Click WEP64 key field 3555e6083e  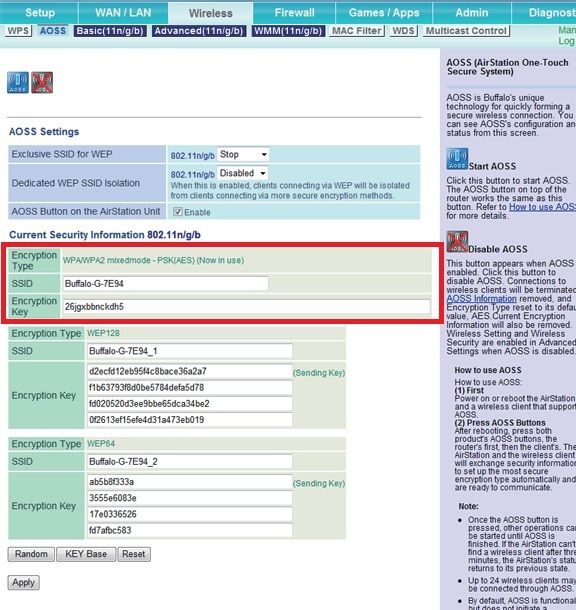[190, 498]
